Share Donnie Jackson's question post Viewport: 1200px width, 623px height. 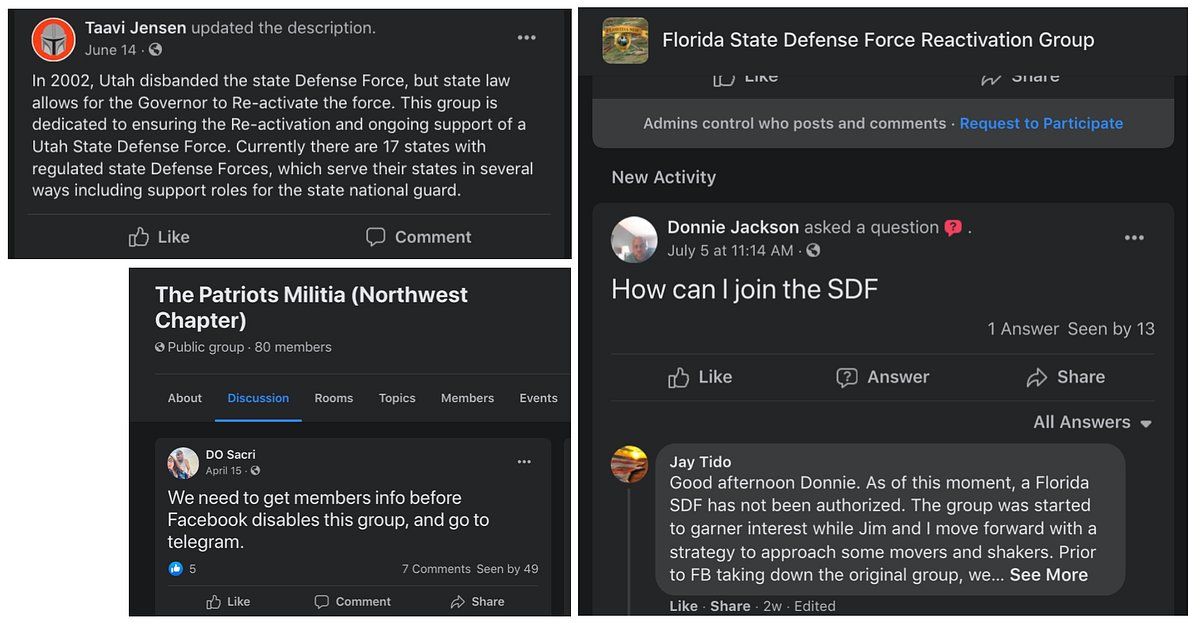pos(1066,377)
